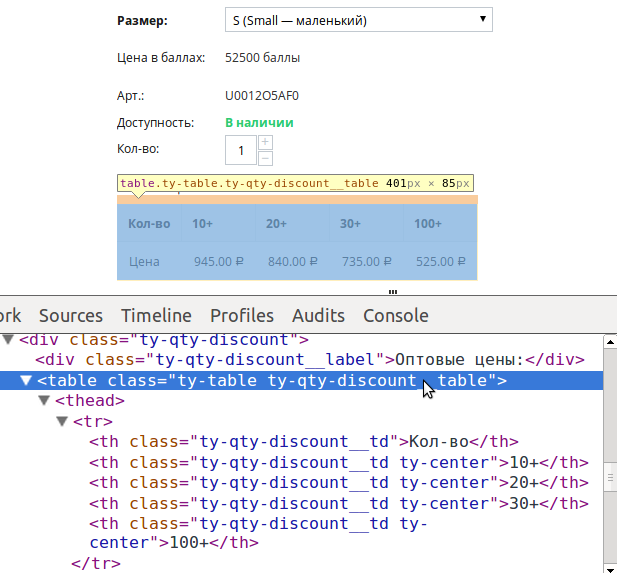Click the 945.00 ₽ price cell
The image size is (617, 573).
click(218, 262)
